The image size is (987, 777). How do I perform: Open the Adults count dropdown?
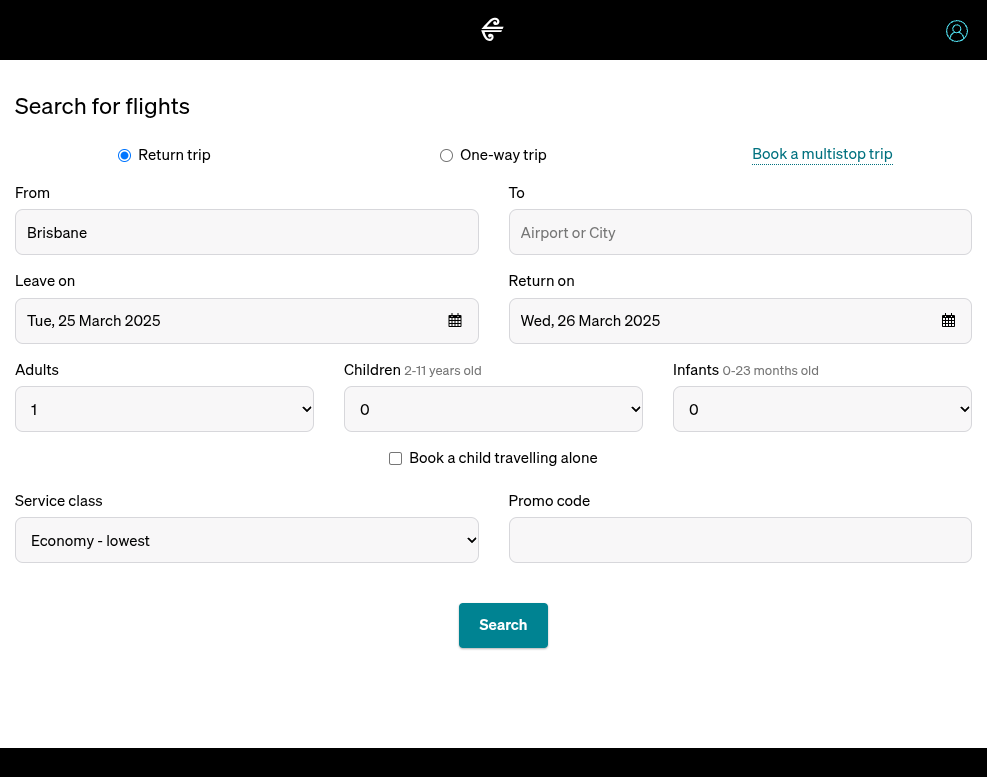pos(164,409)
